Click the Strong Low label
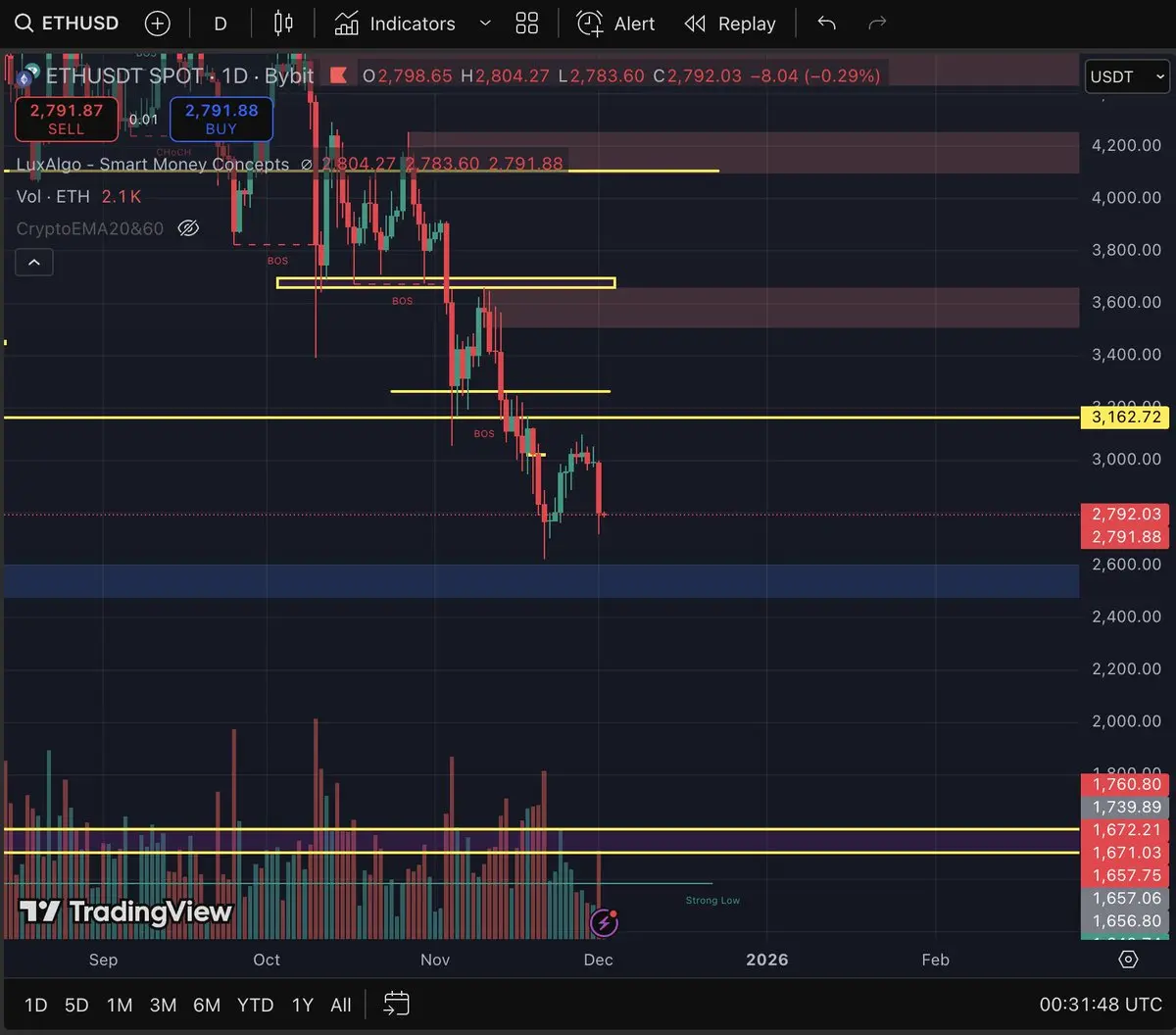The image size is (1176, 1035). point(712,900)
